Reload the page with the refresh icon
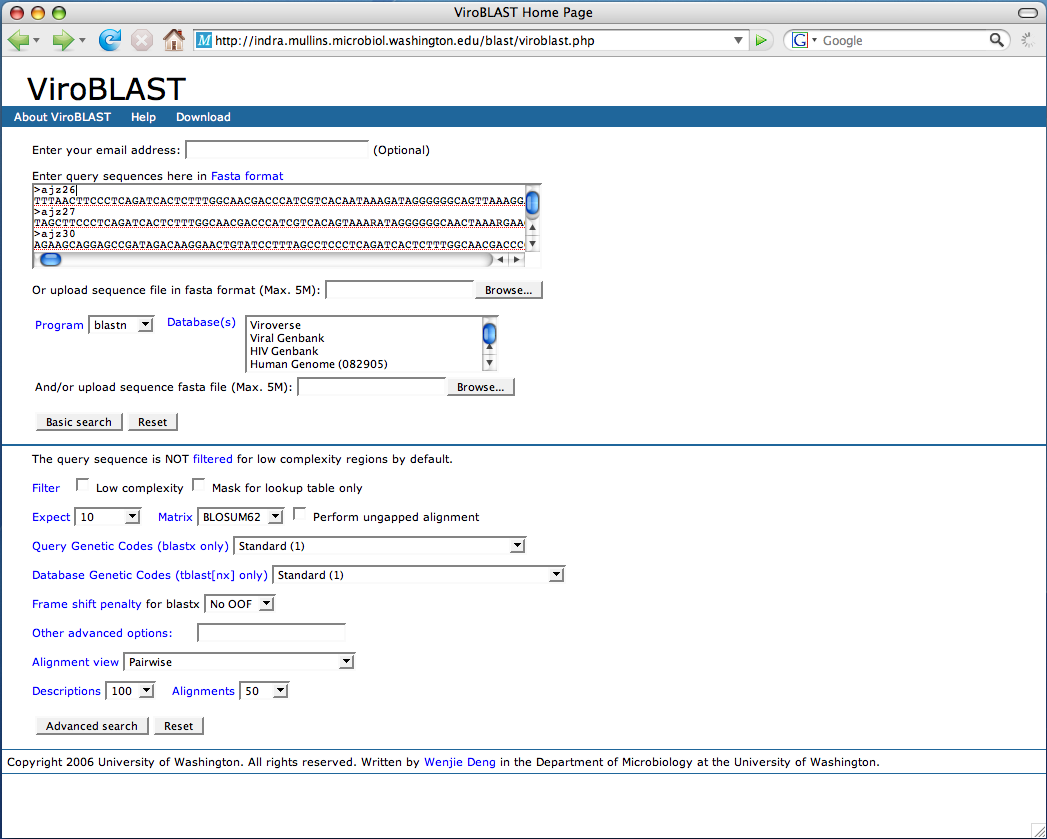 pos(109,40)
